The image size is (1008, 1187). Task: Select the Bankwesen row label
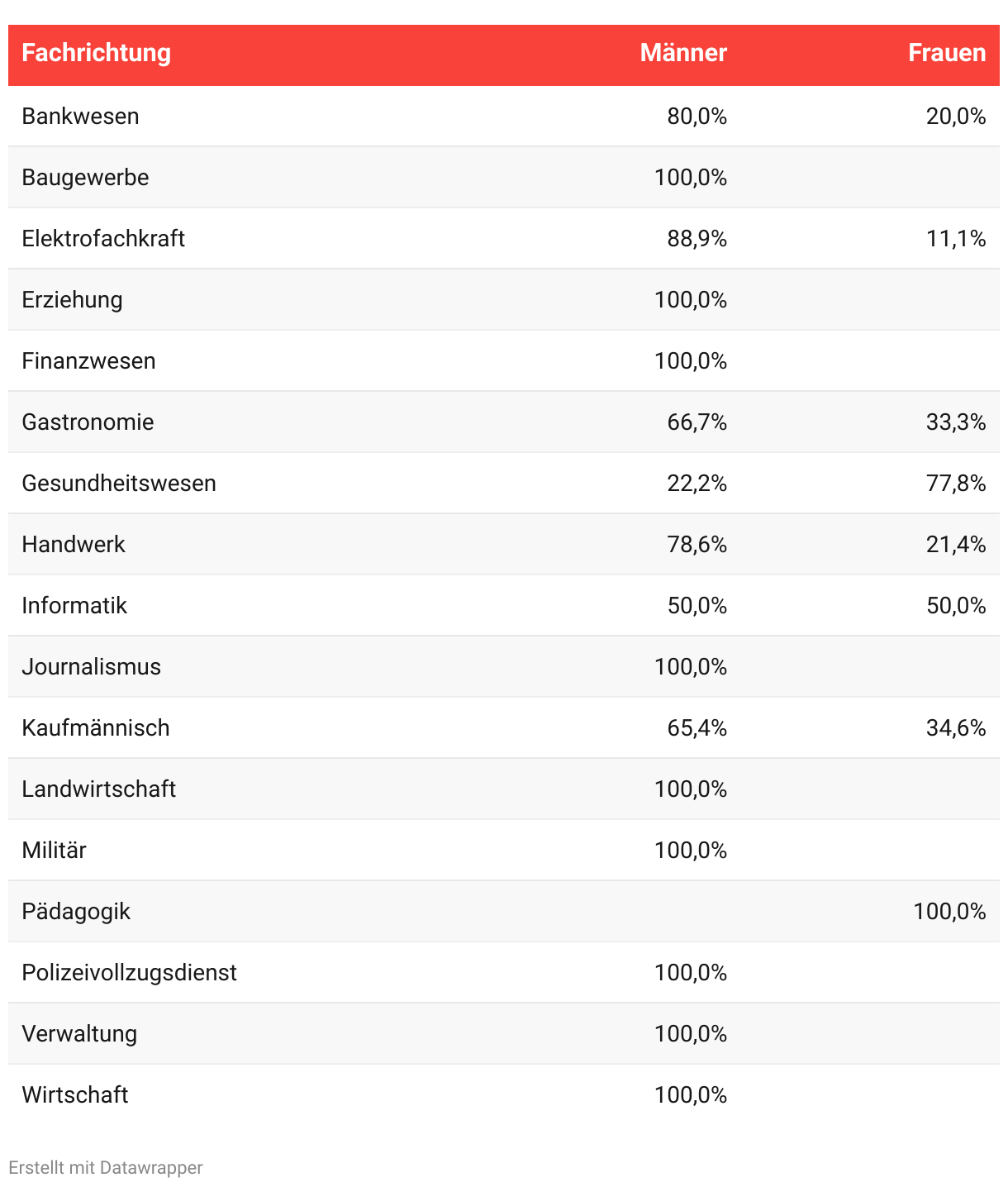click(x=80, y=117)
